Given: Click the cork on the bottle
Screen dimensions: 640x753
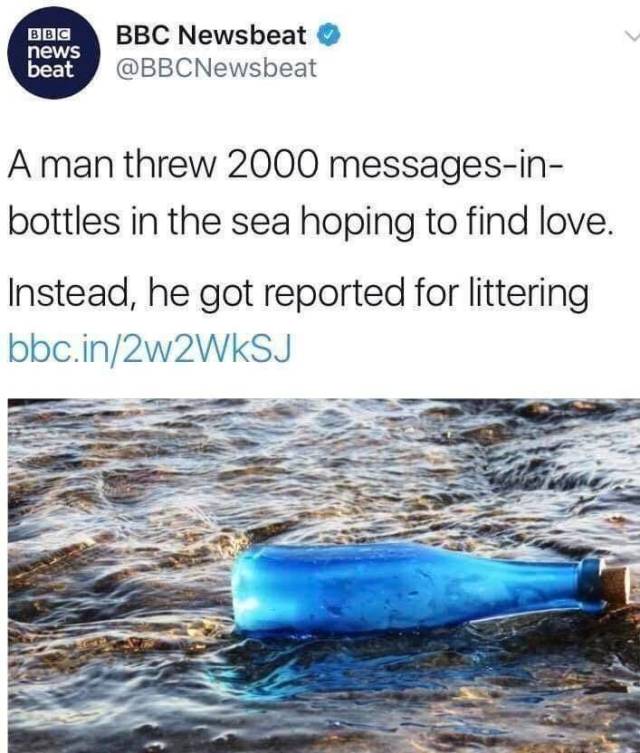Looking at the screenshot, I should click(x=615, y=585).
